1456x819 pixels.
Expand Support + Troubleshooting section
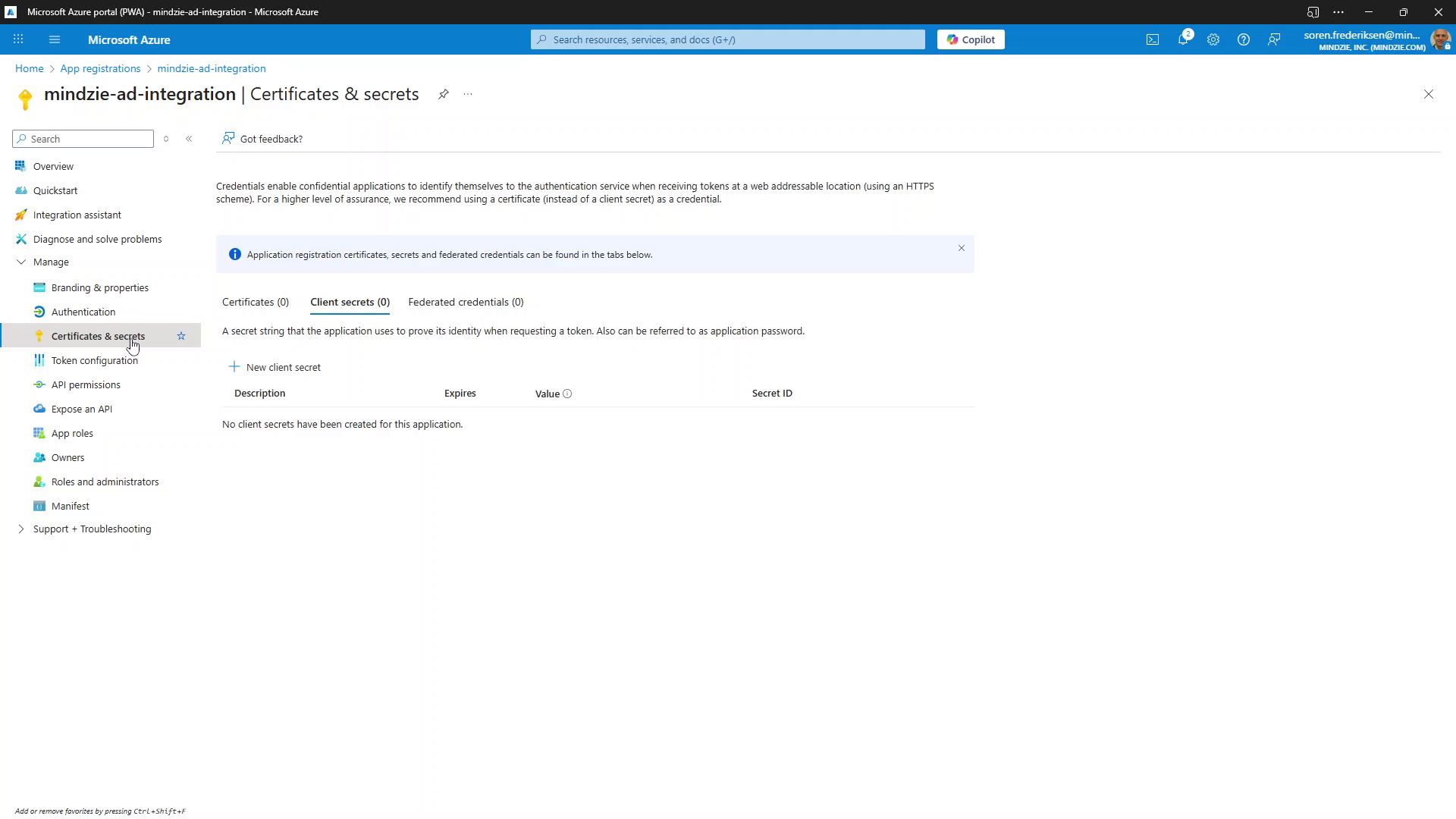pos(21,529)
